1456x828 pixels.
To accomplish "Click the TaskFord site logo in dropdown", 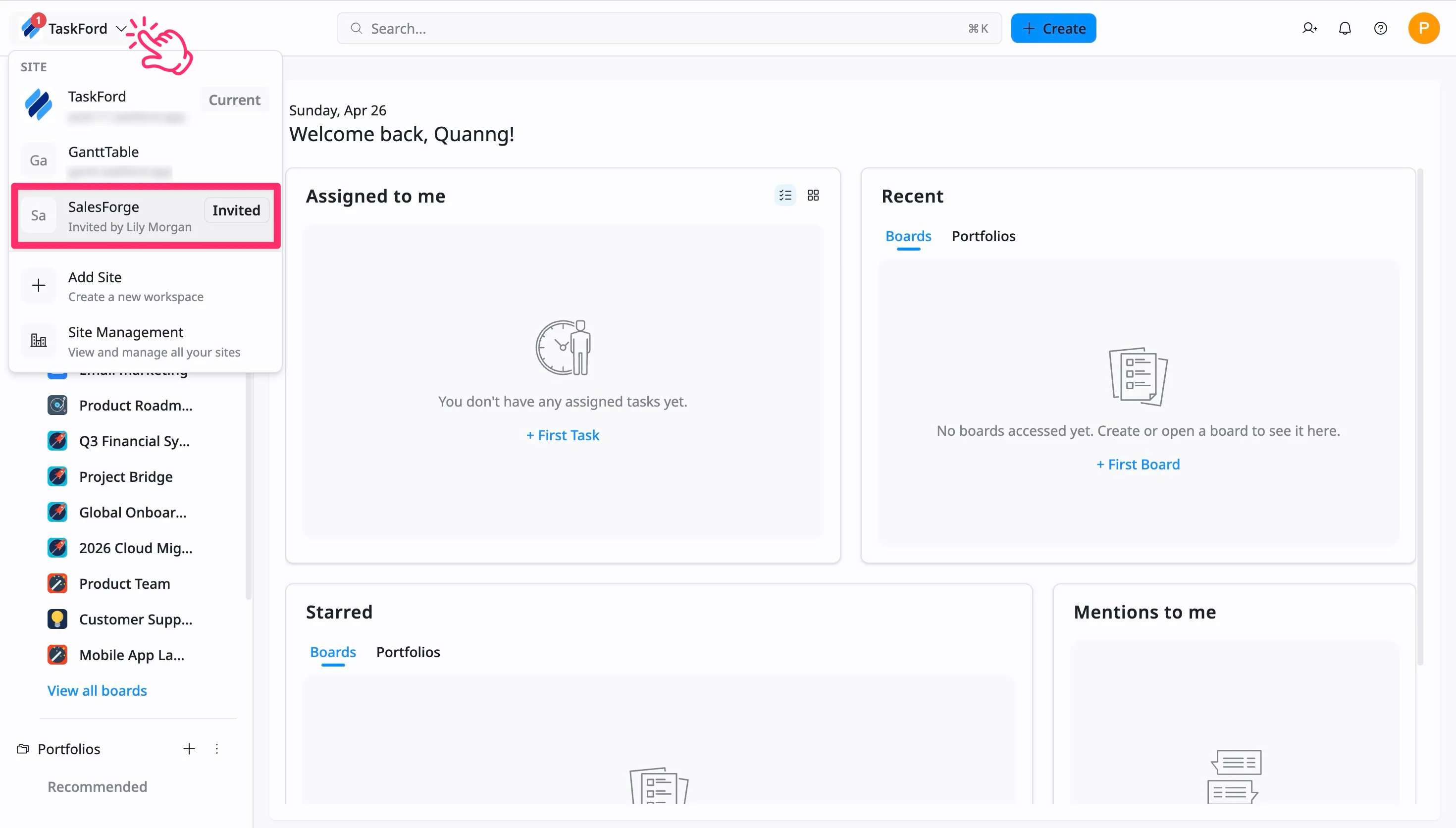I will [x=38, y=104].
